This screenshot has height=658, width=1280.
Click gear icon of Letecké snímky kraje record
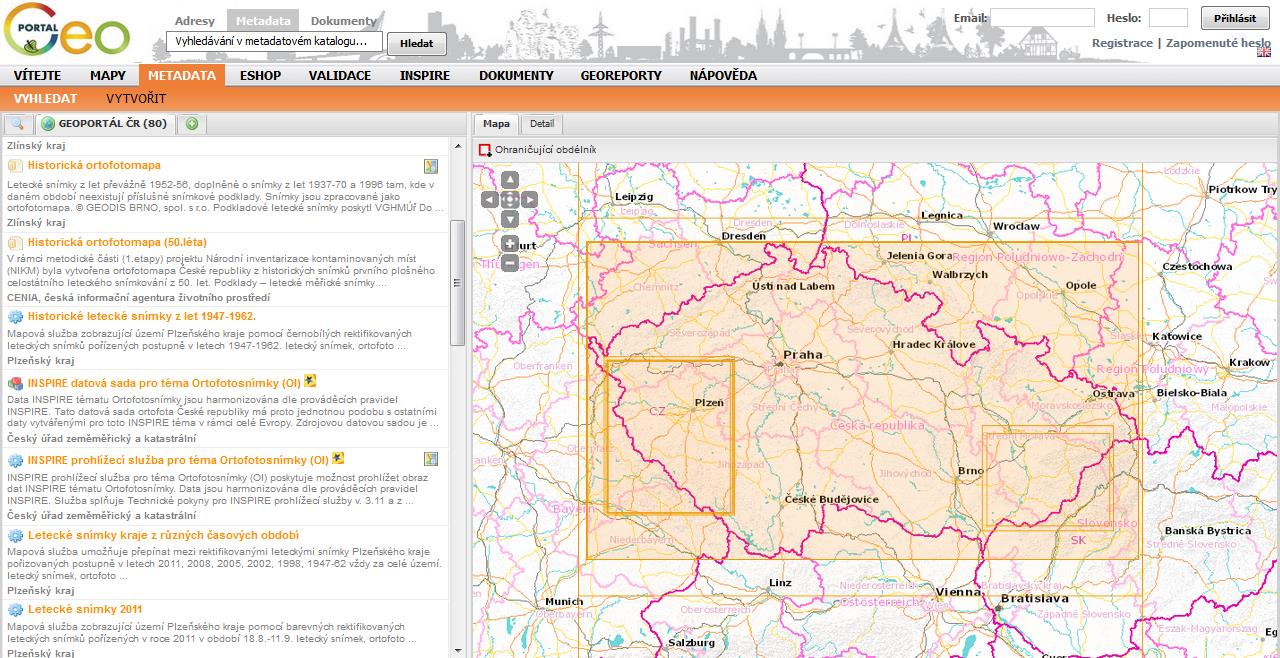(x=15, y=536)
